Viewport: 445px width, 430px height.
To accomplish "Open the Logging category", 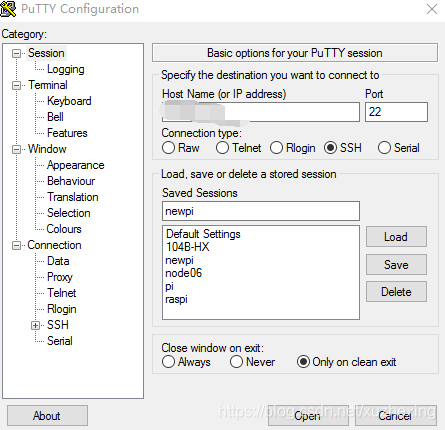I will 66,69.
